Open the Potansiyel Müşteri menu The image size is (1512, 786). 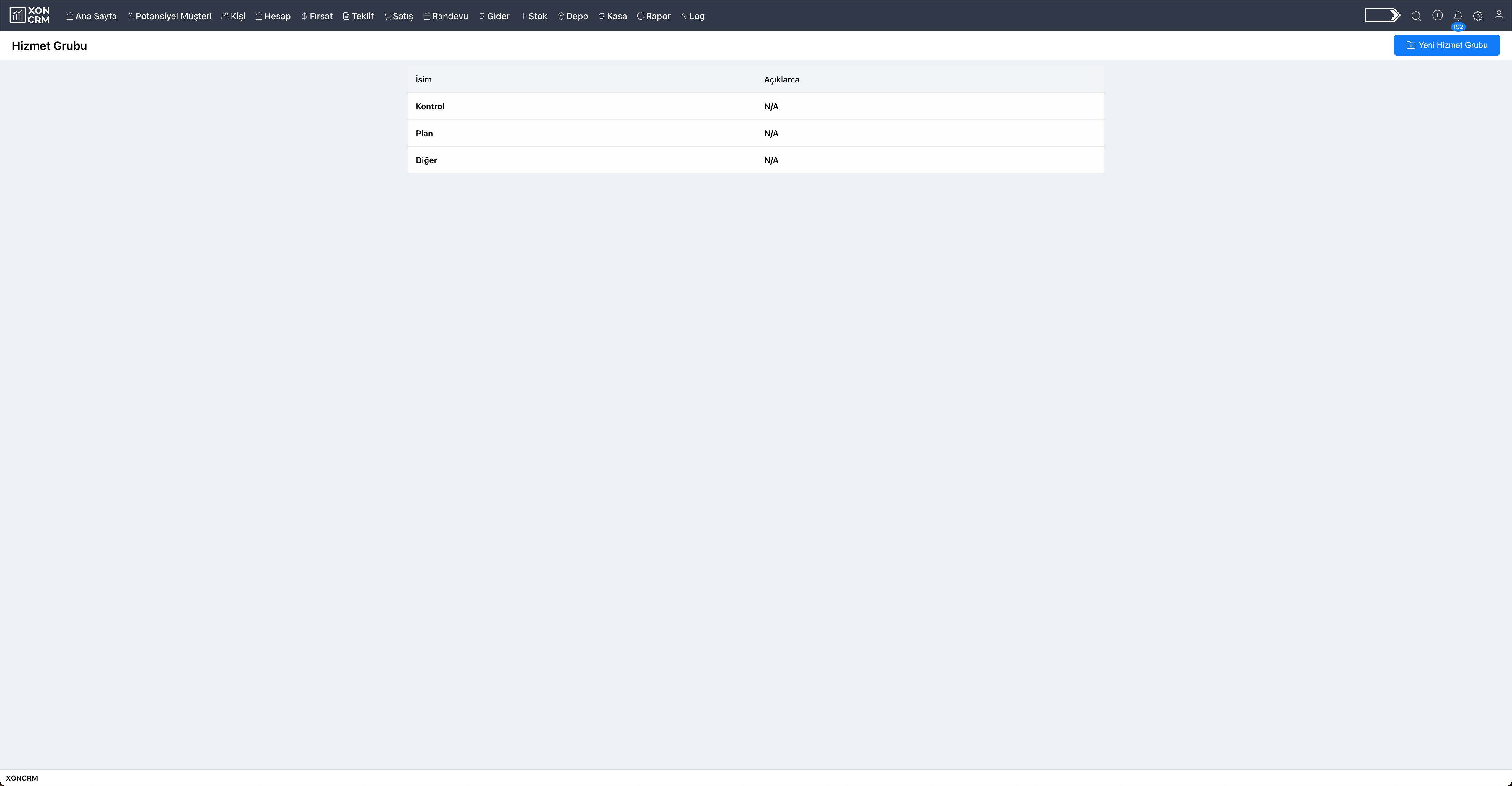tap(169, 16)
